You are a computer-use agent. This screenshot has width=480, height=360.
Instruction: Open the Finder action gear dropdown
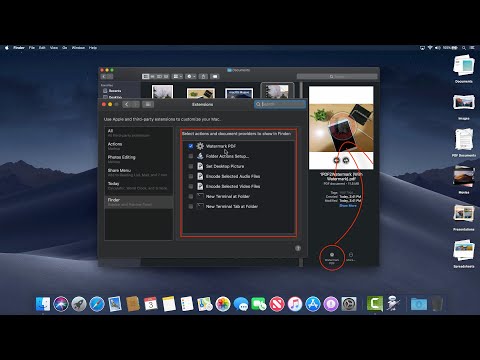[x=191, y=76]
